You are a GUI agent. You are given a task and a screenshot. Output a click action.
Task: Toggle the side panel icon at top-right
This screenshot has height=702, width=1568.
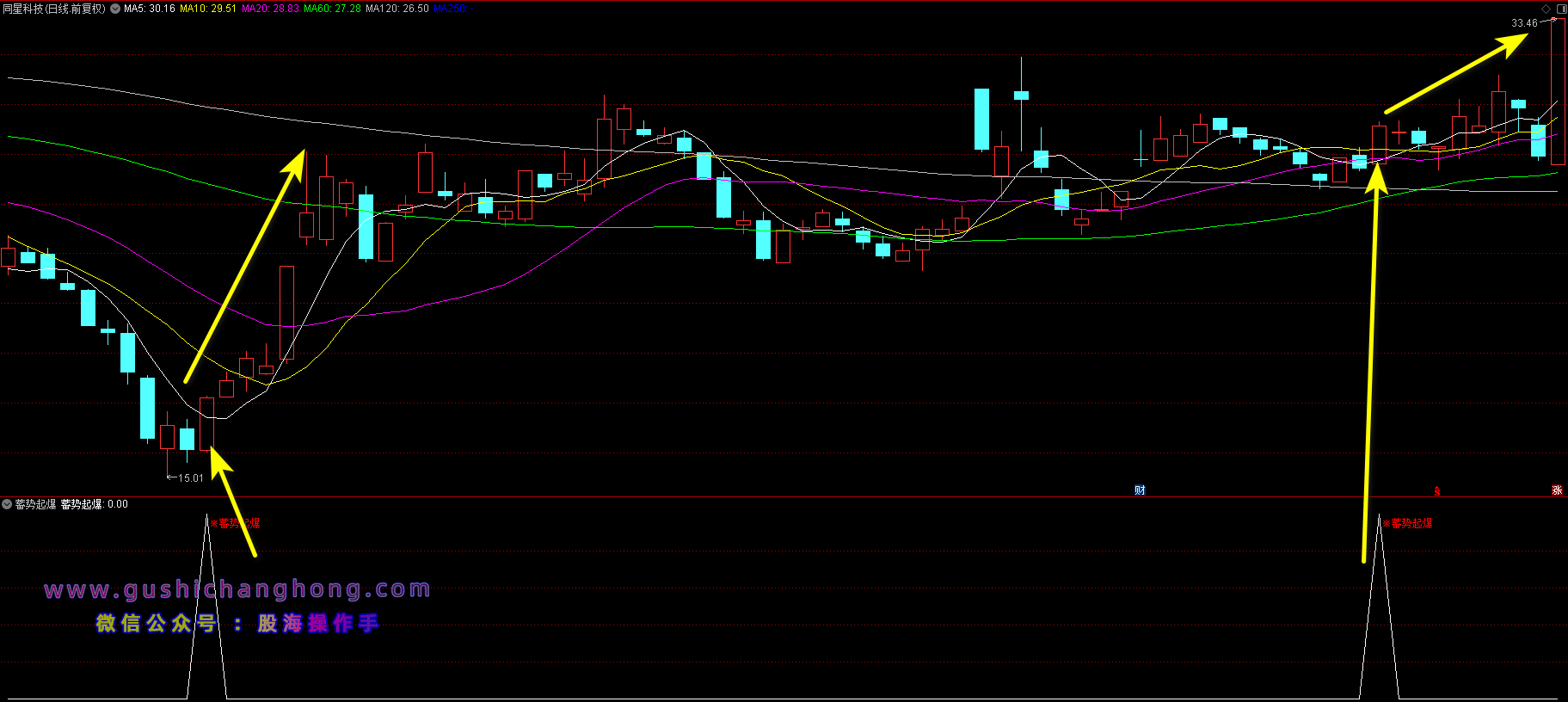click(x=1561, y=9)
